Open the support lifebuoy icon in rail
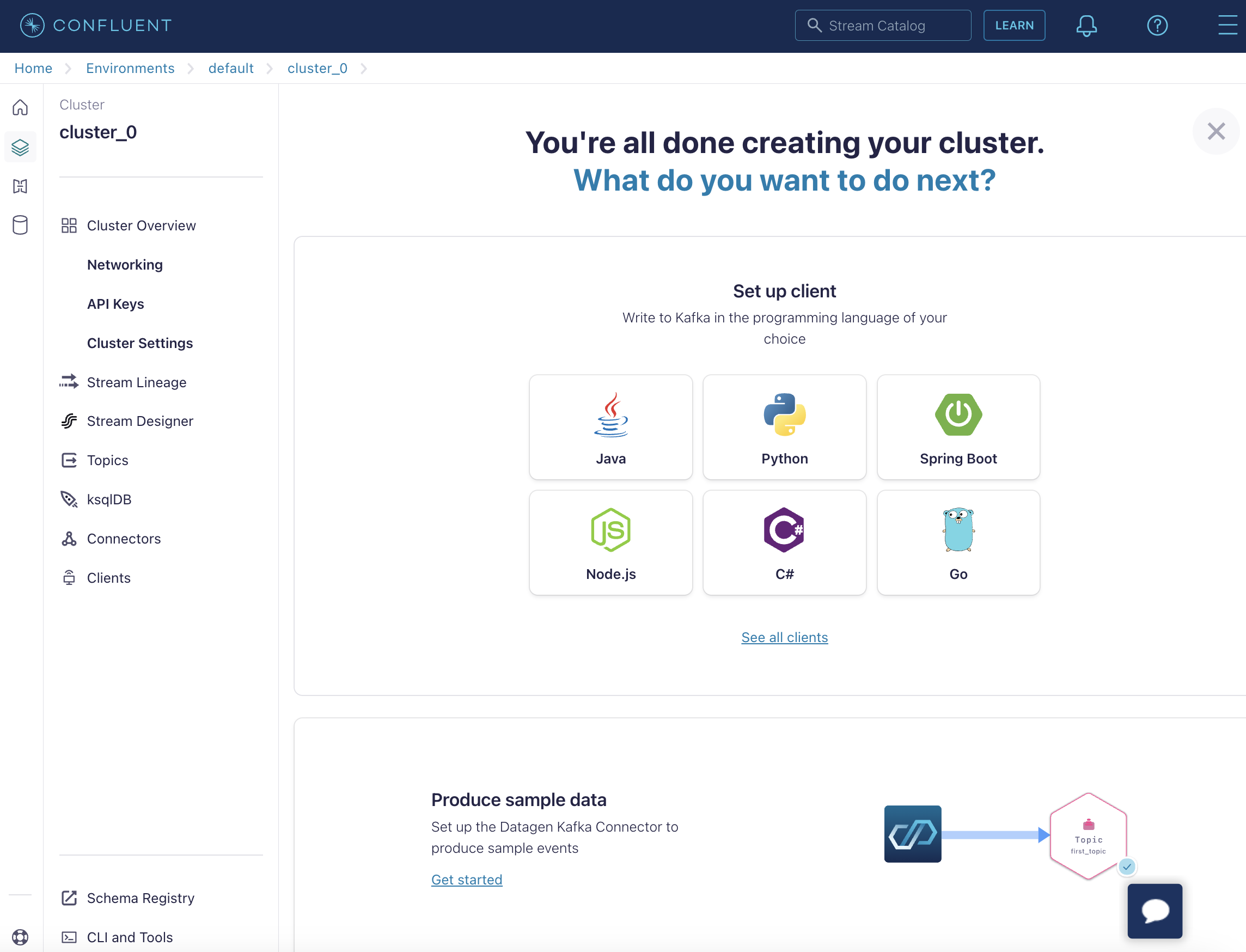Image resolution: width=1246 pixels, height=952 pixels. [x=20, y=937]
